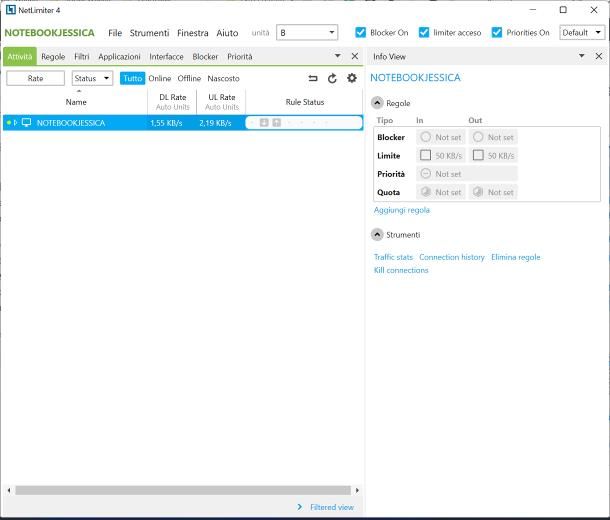Open Connection history link

point(452,257)
